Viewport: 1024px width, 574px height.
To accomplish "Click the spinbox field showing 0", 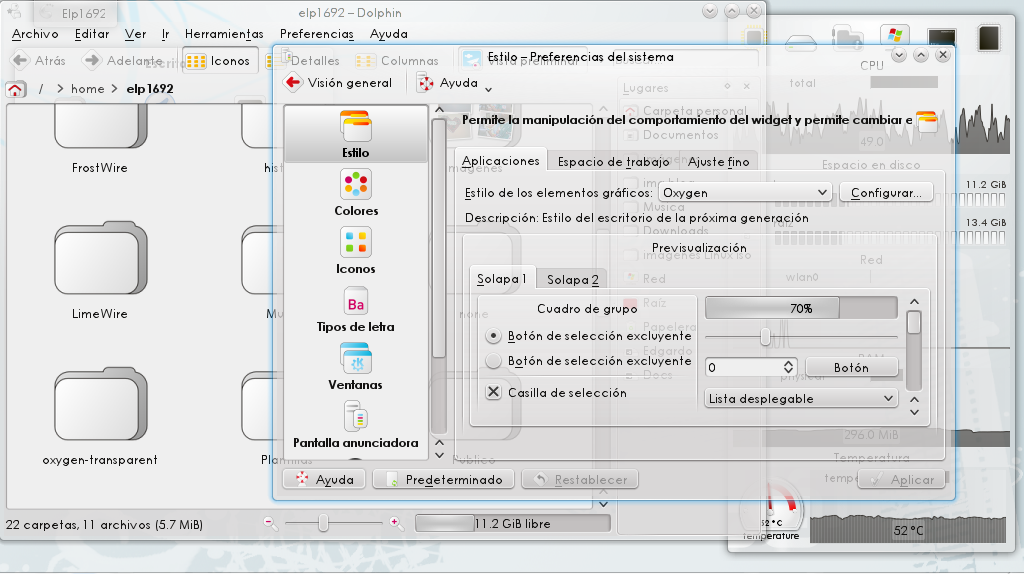I will 743,367.
